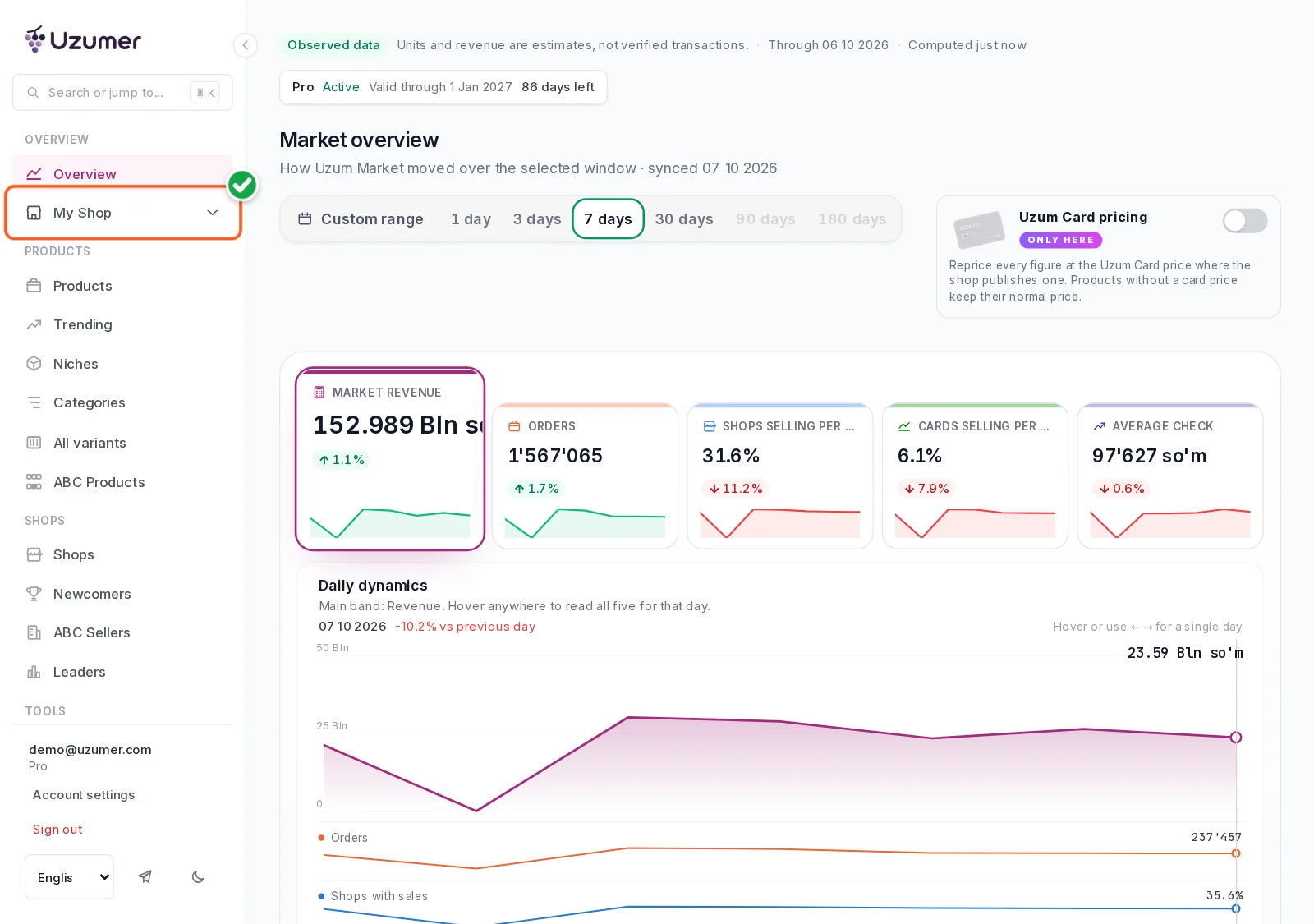Click the My Shop storefront icon
This screenshot has width=1314, height=924.
pos(34,213)
